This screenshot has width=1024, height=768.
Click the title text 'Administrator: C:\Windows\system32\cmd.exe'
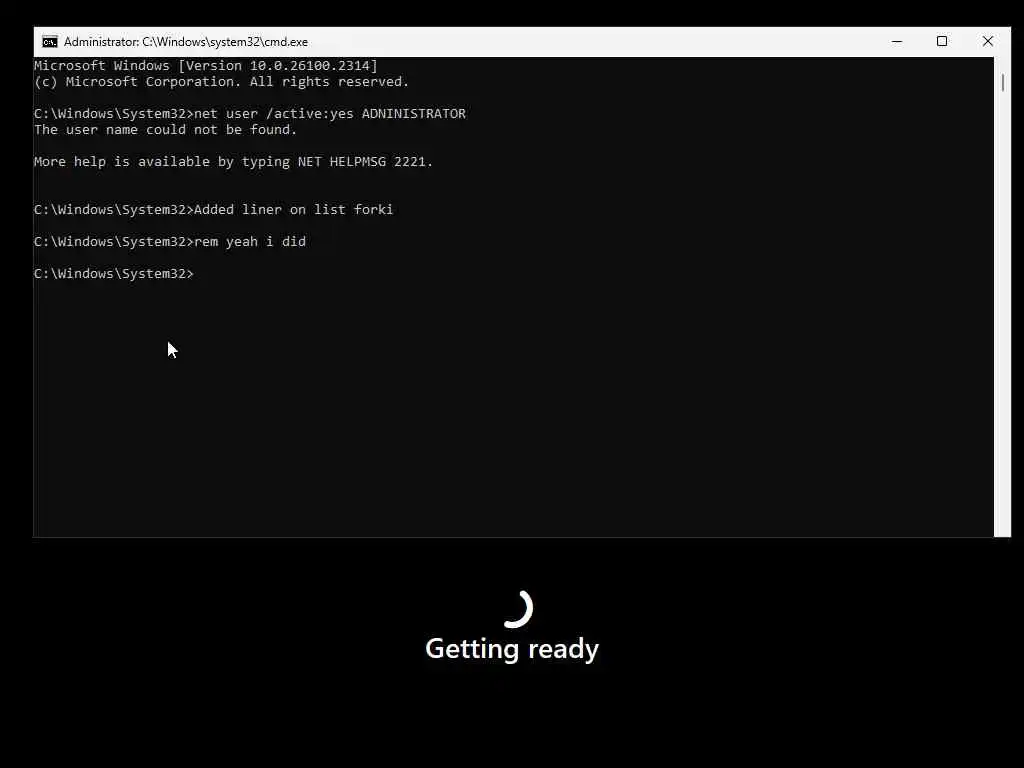point(185,42)
